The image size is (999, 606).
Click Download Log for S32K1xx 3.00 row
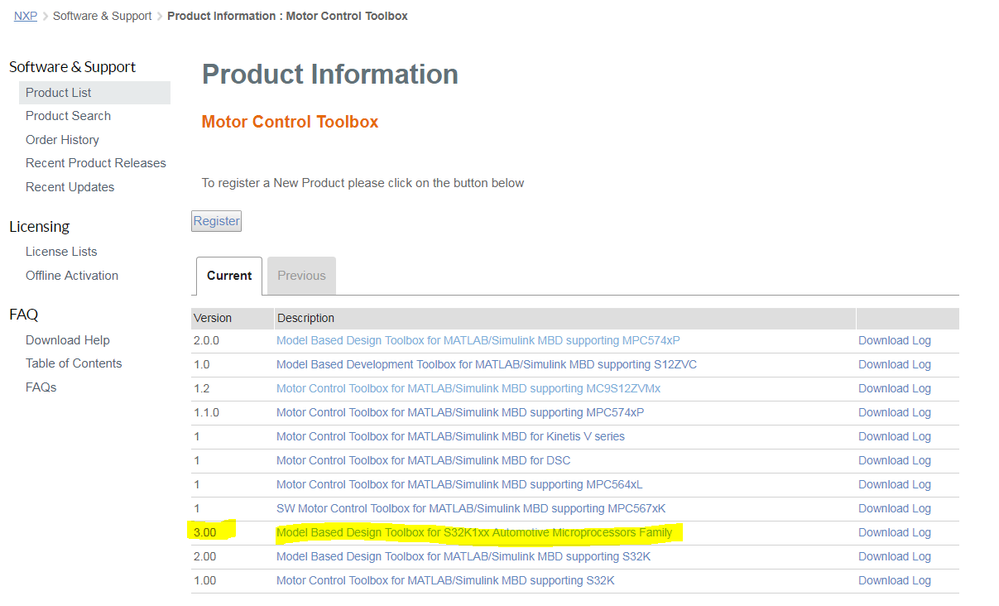click(895, 532)
